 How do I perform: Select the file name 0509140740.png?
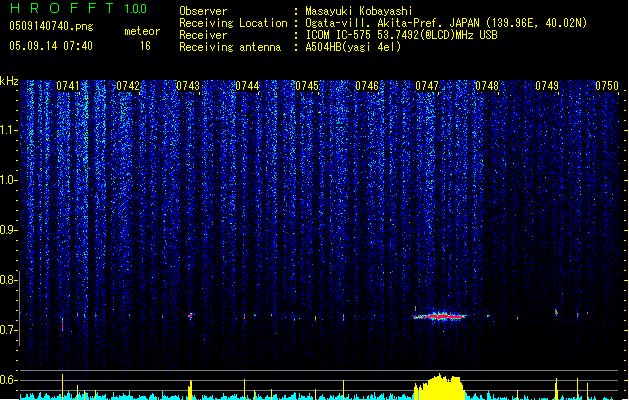[51, 26]
